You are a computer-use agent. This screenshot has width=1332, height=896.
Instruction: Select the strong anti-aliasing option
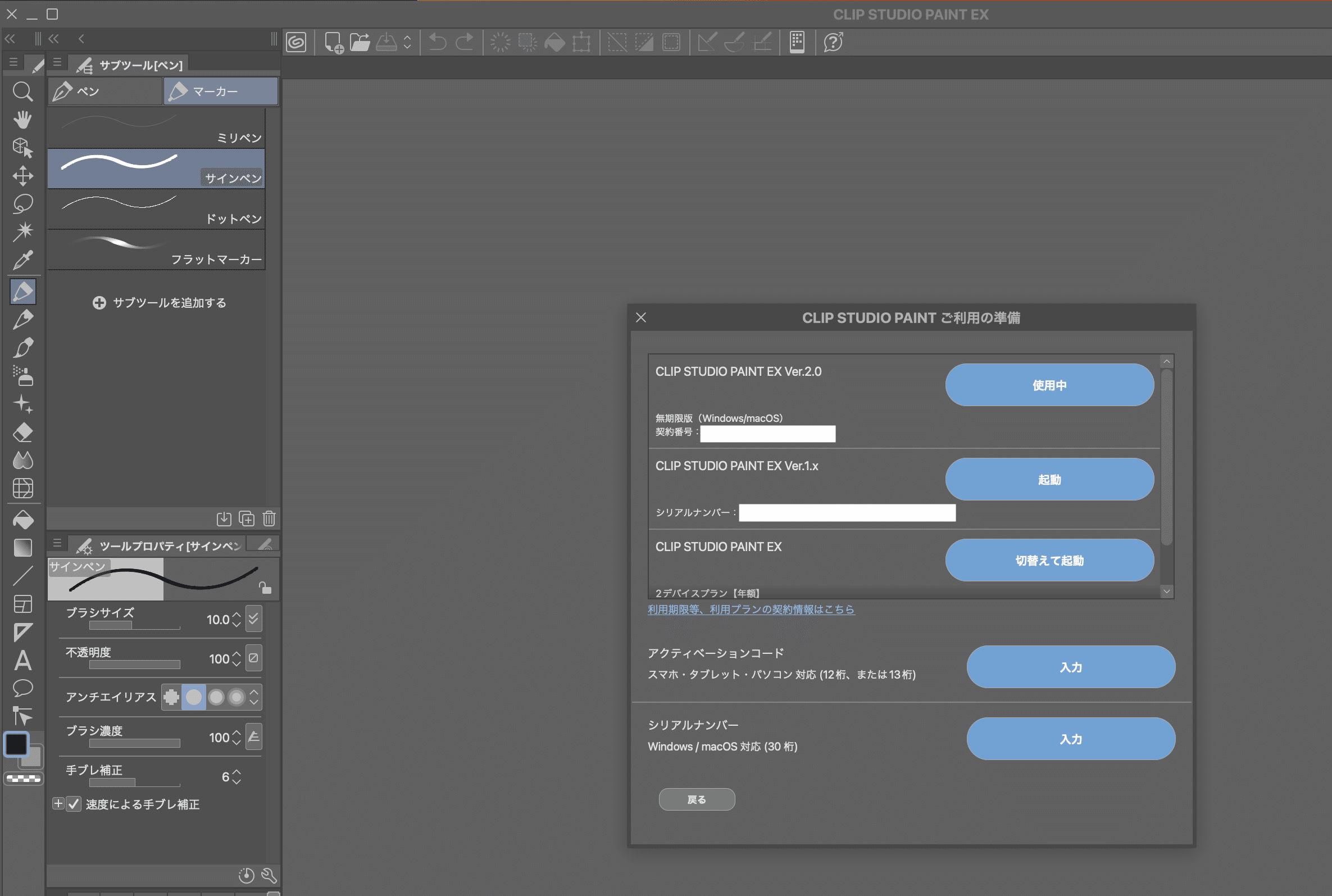point(236,697)
